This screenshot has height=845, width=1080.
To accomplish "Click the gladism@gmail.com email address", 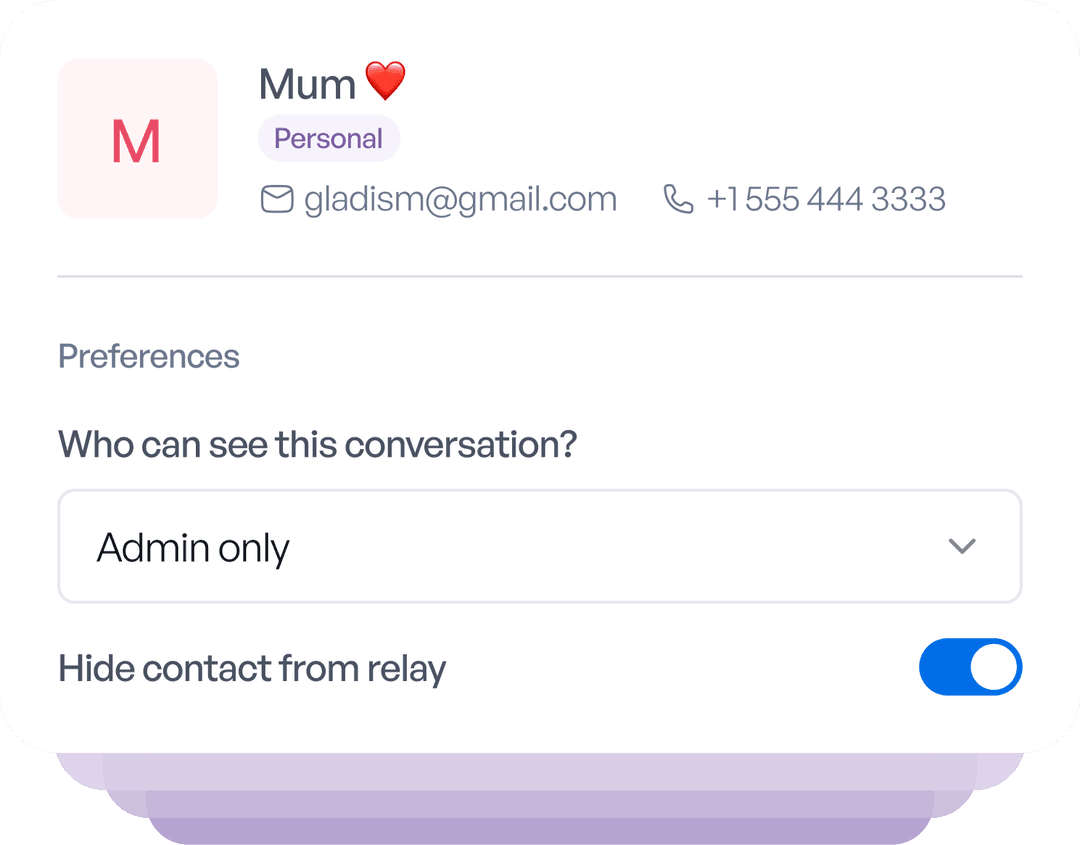I will coord(460,199).
